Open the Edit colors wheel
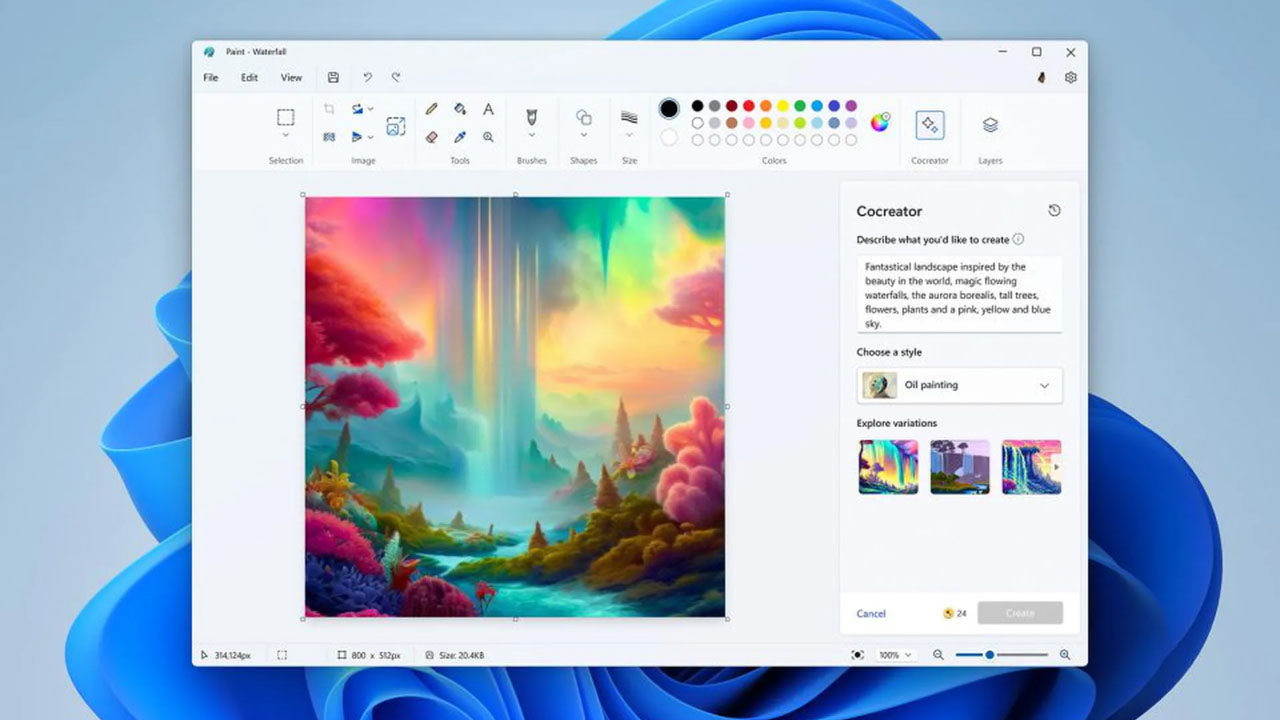The width and height of the screenshot is (1280, 720). point(880,122)
